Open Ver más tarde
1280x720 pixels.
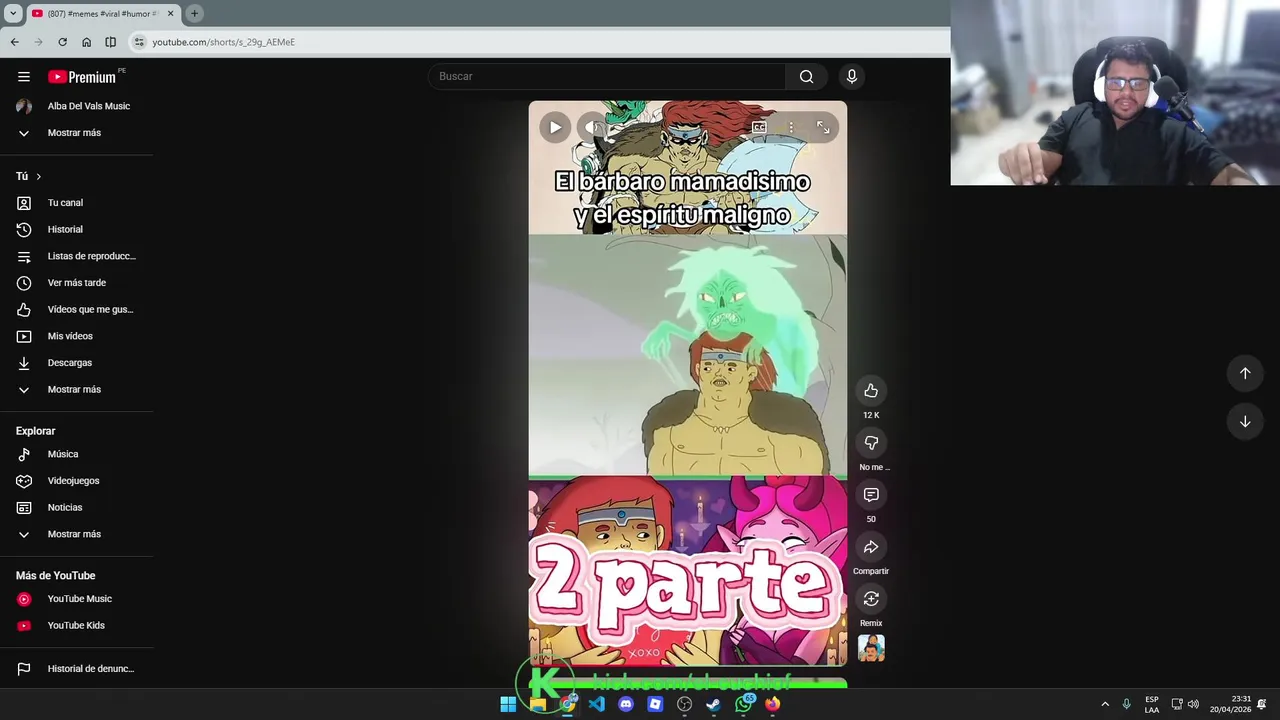[77, 283]
